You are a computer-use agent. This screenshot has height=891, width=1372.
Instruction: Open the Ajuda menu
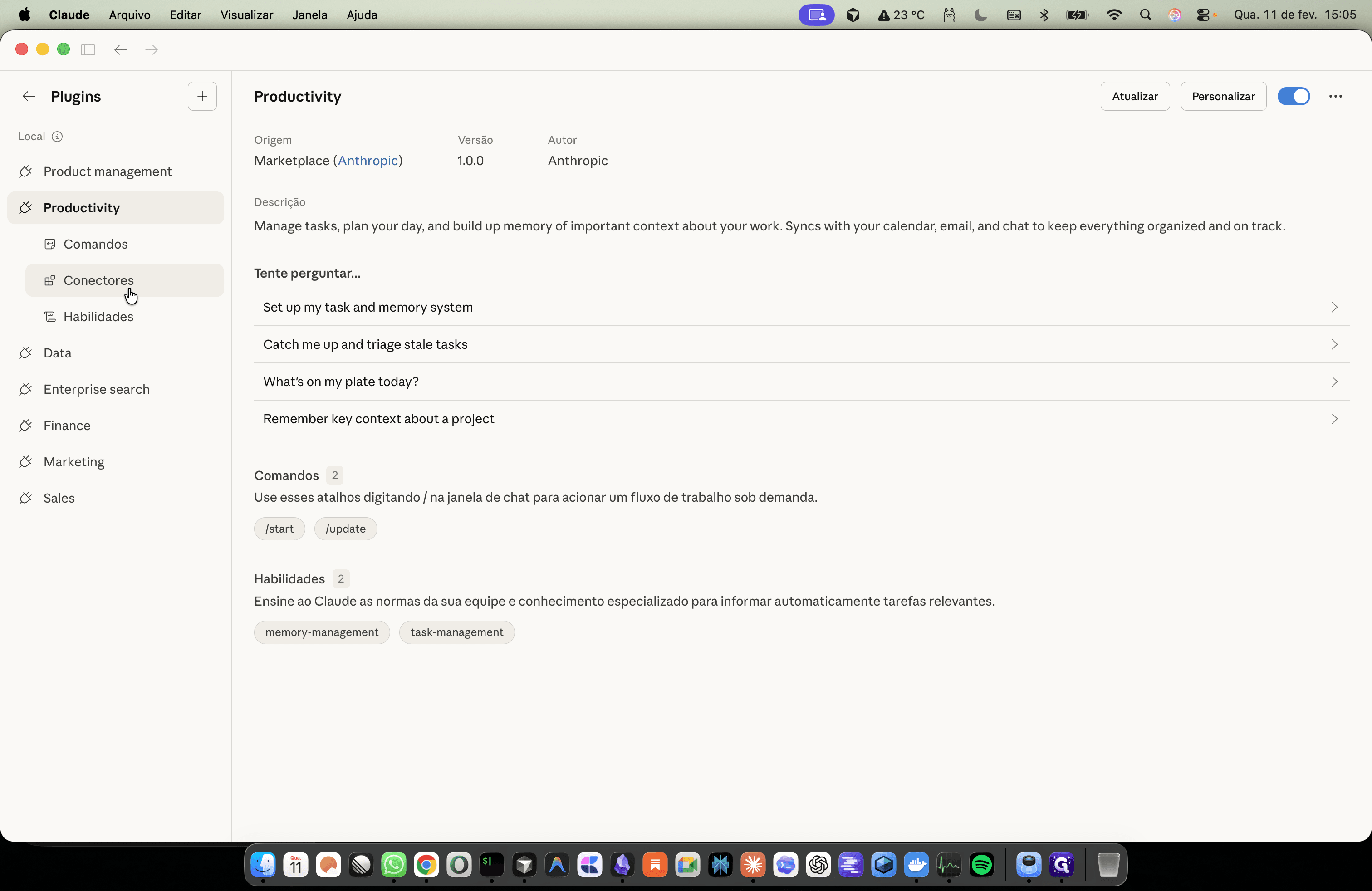pyautogui.click(x=362, y=15)
